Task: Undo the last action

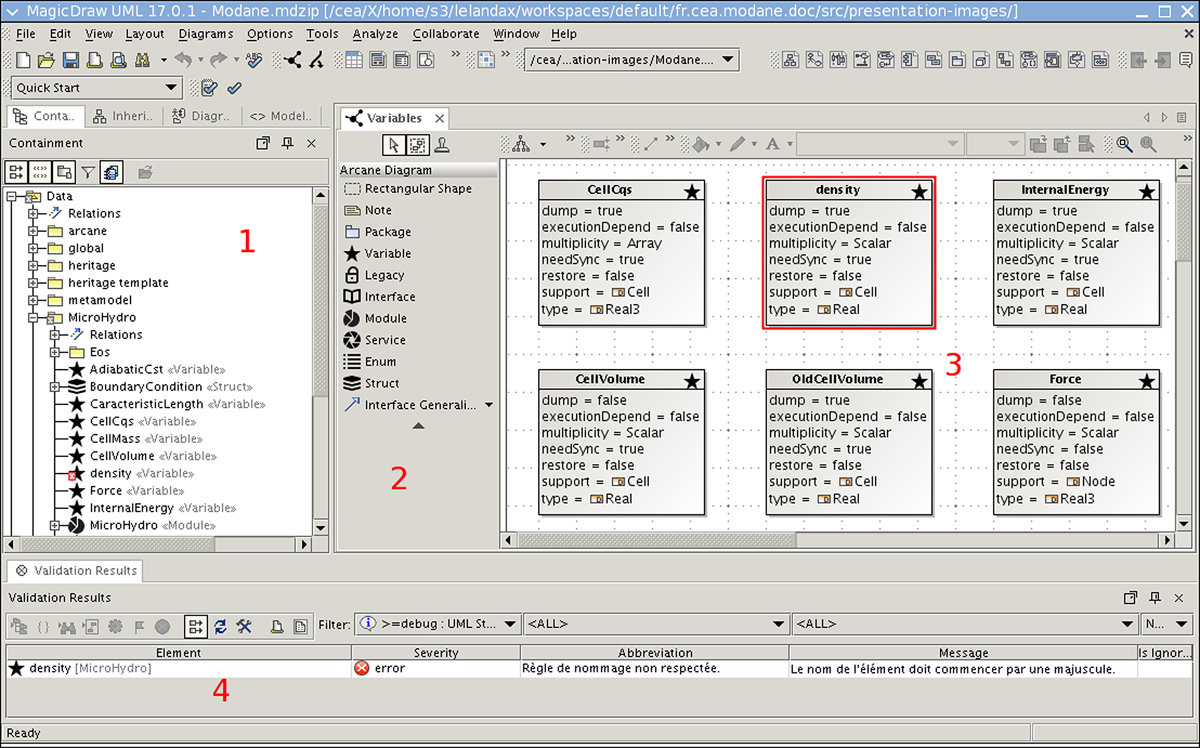Action: coord(182,60)
